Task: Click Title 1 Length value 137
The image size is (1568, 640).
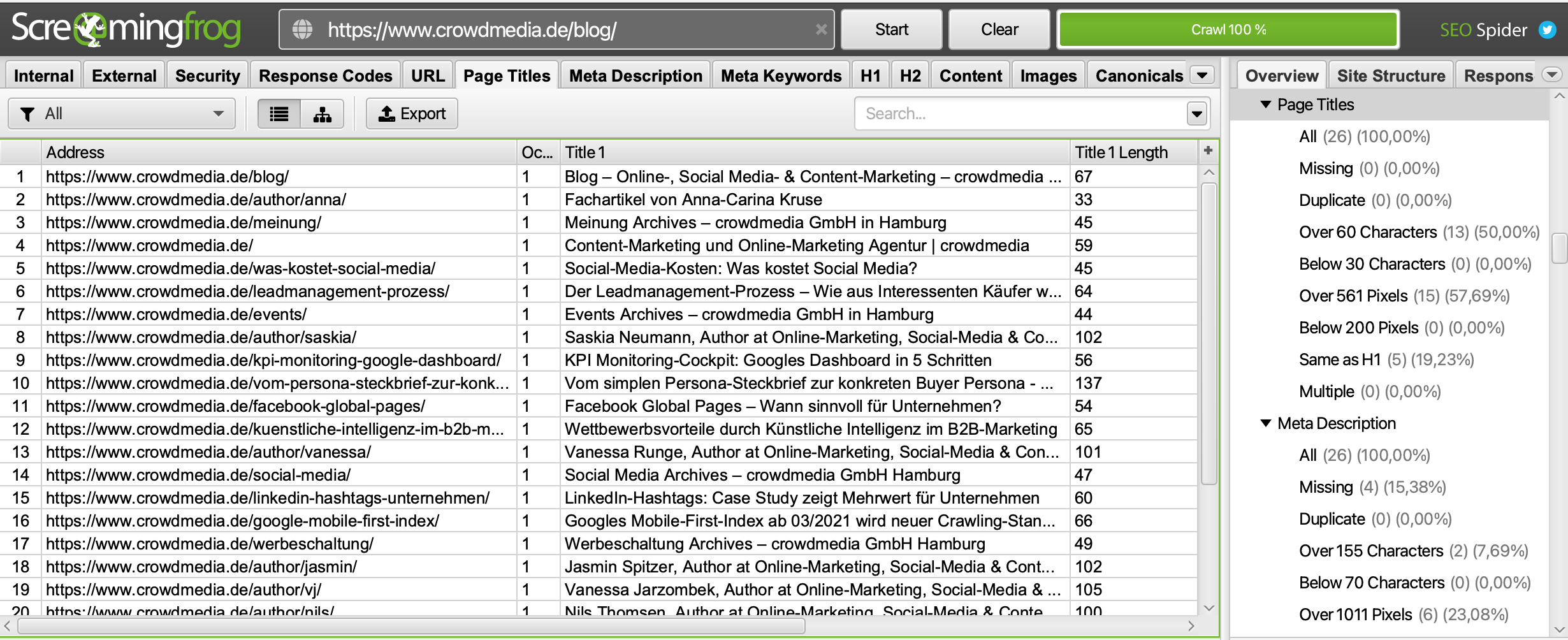Action: pos(1088,383)
